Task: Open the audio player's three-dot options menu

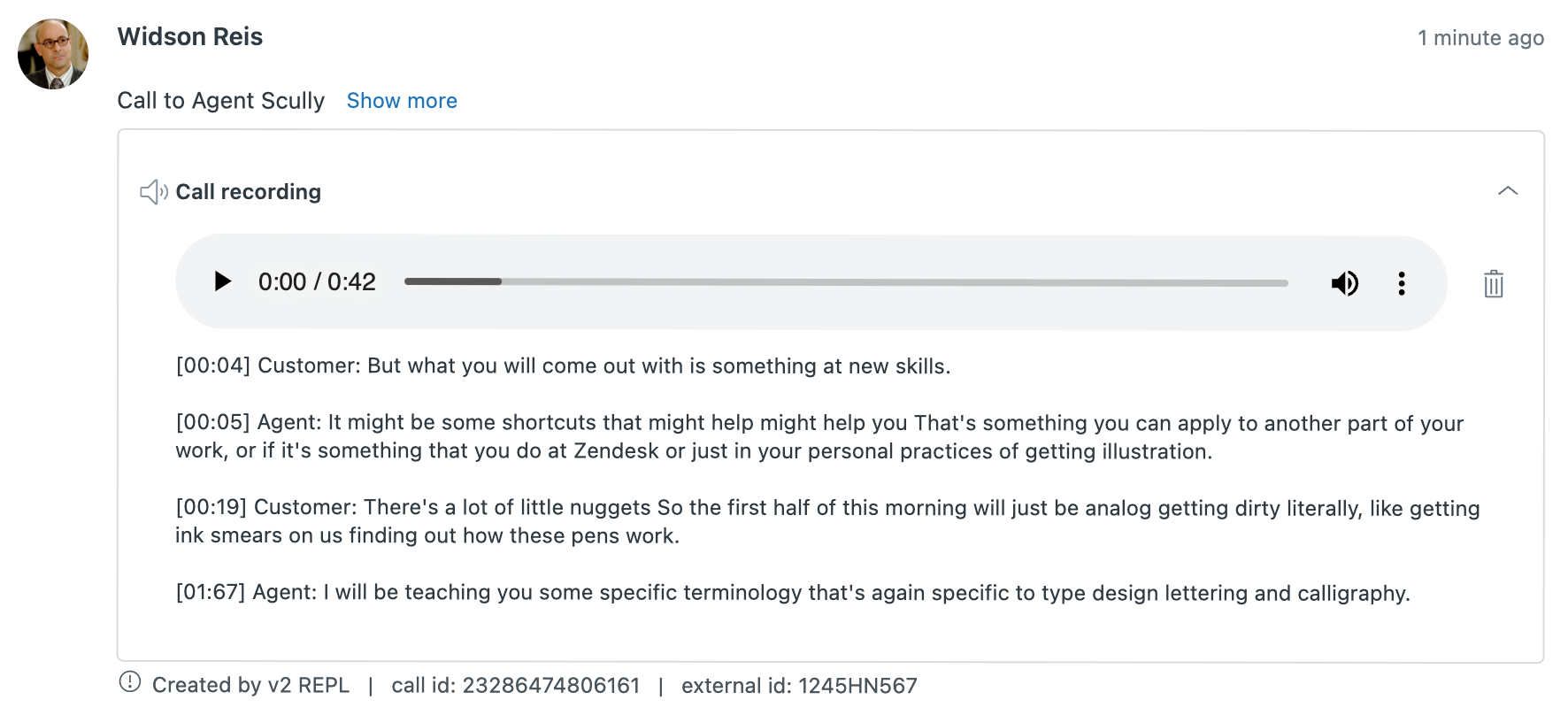Action: click(x=1402, y=283)
